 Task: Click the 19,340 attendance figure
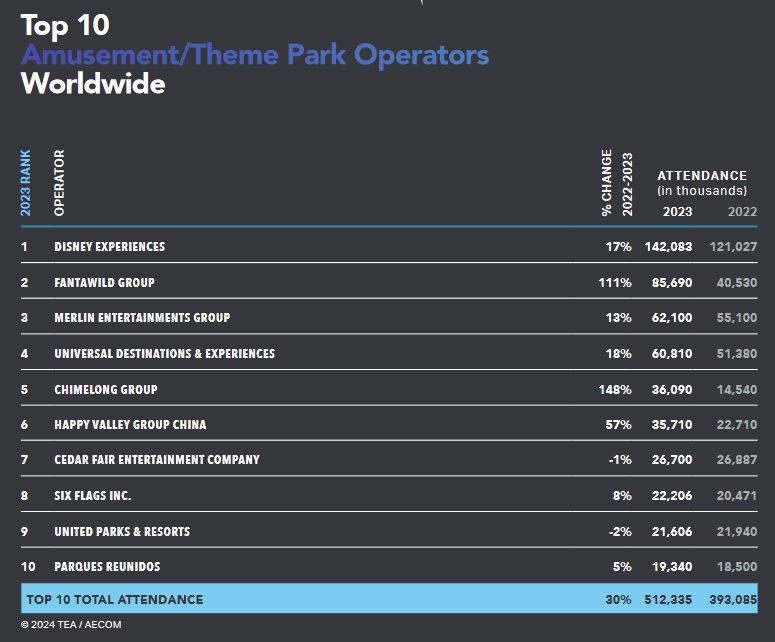coord(672,567)
